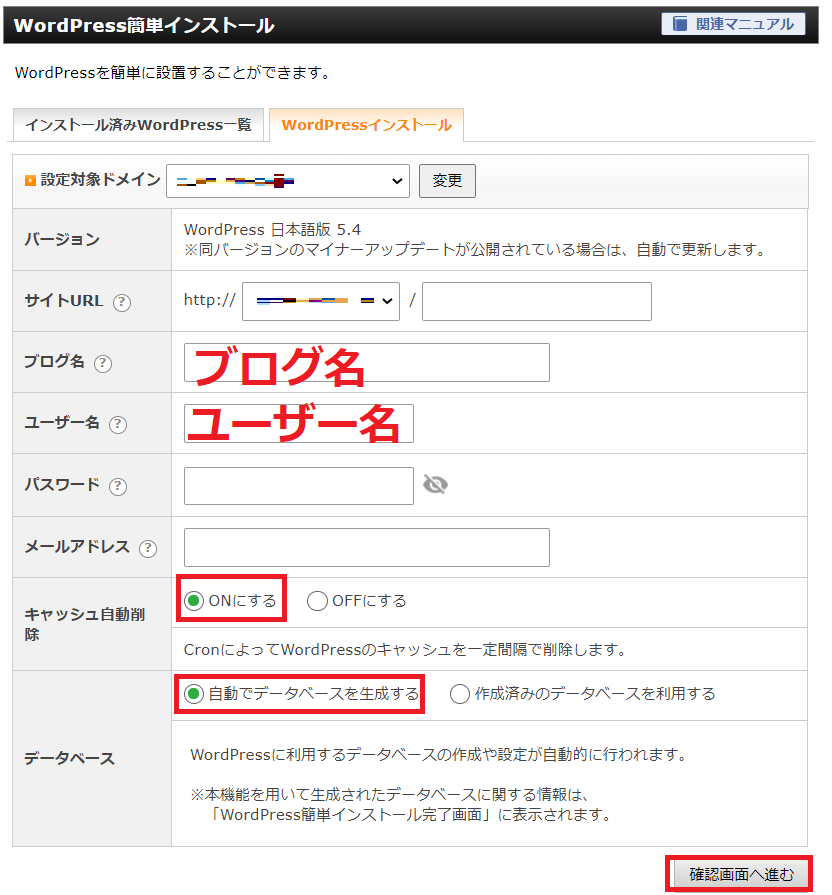Toggle password visibility eye icon
Image resolution: width=832 pixels, height=895 pixels.
435,485
